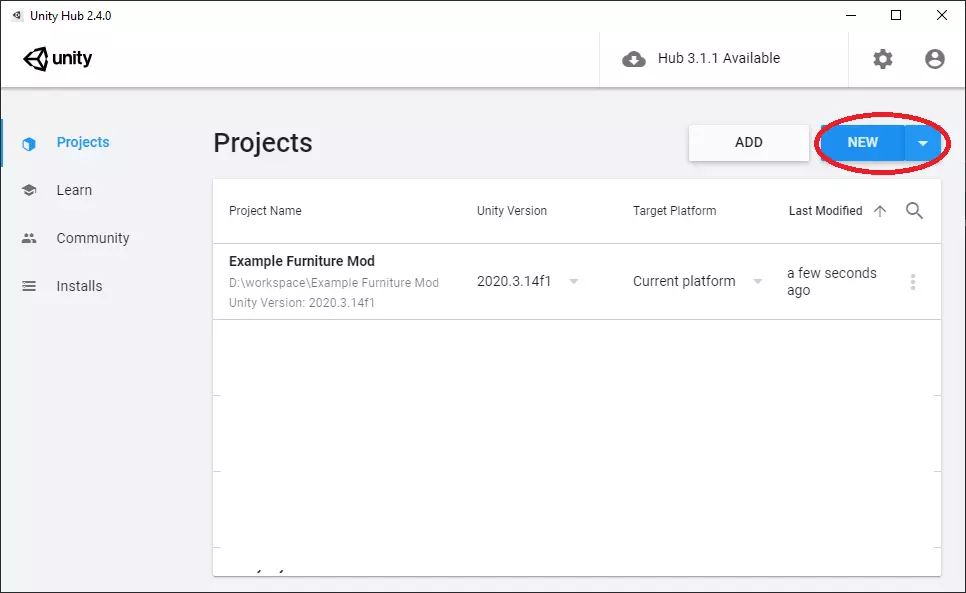966x593 pixels.
Task: Switch to the Learn tab
Action: [74, 191]
